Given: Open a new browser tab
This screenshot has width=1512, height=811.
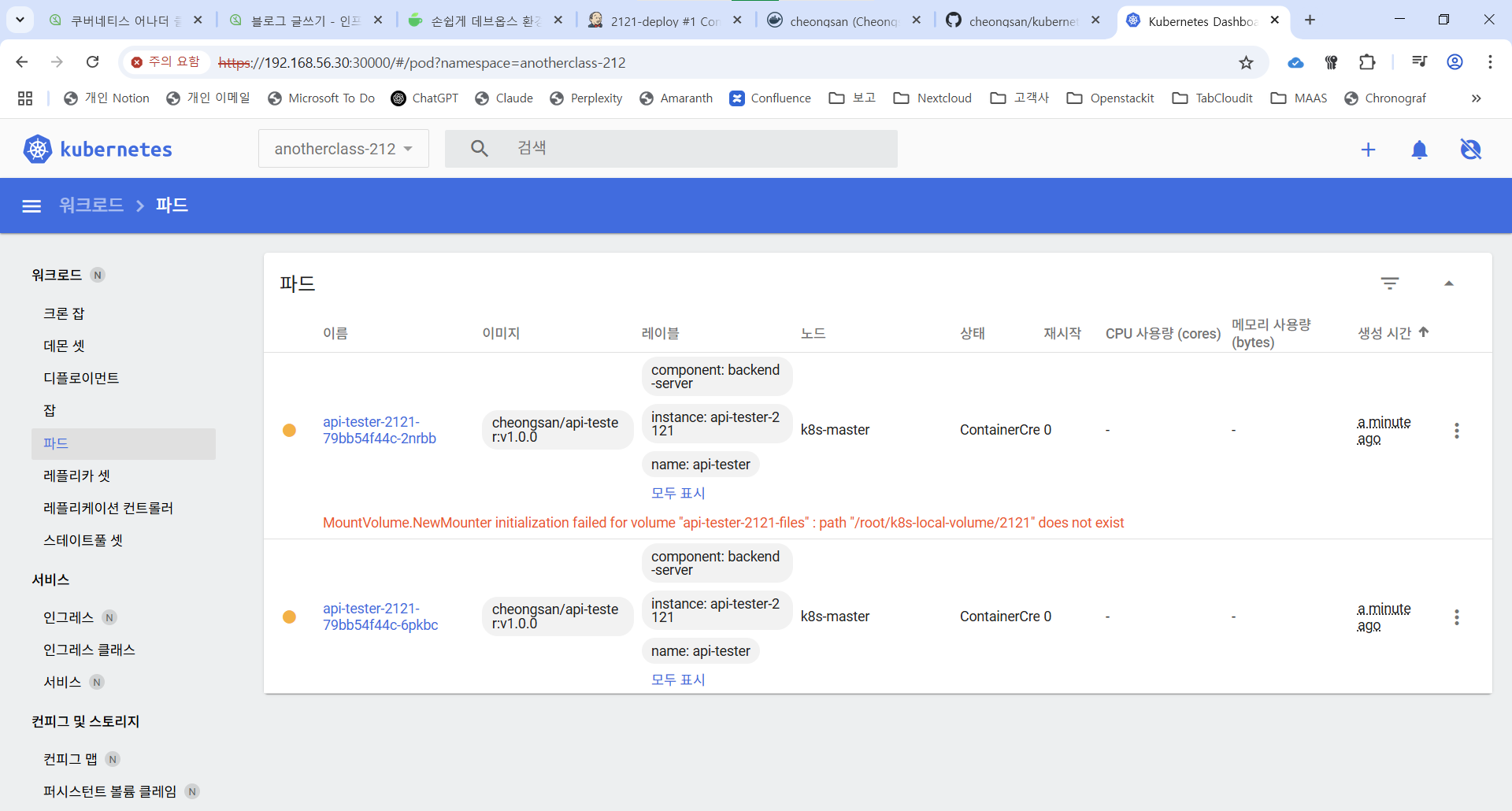Looking at the screenshot, I should [x=1310, y=20].
